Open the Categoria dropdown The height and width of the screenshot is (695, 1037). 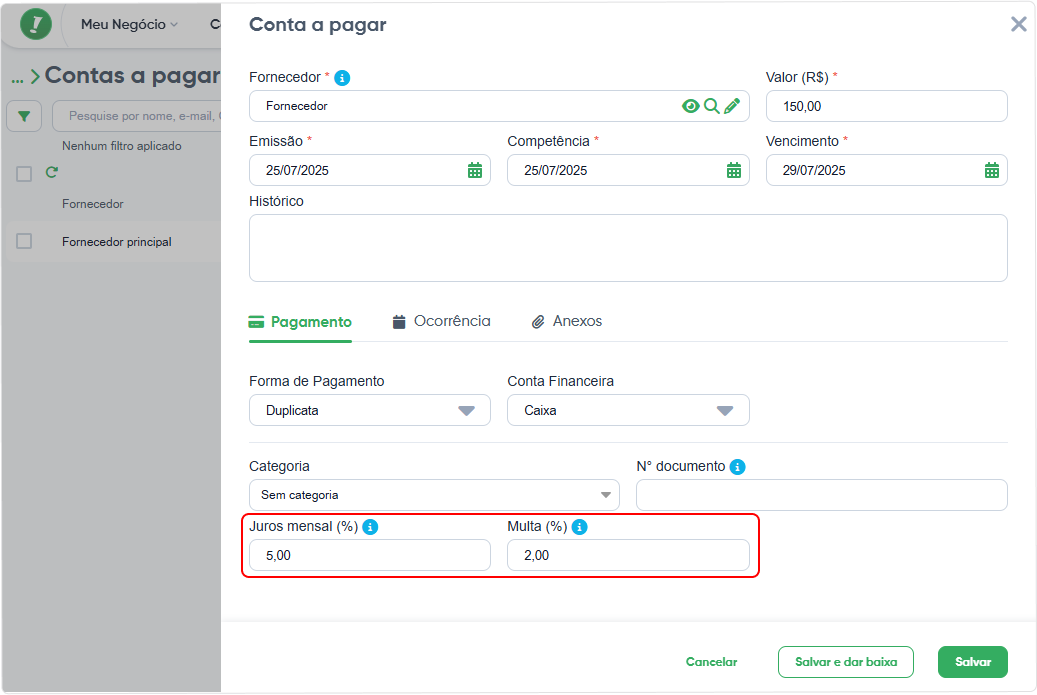(434, 495)
